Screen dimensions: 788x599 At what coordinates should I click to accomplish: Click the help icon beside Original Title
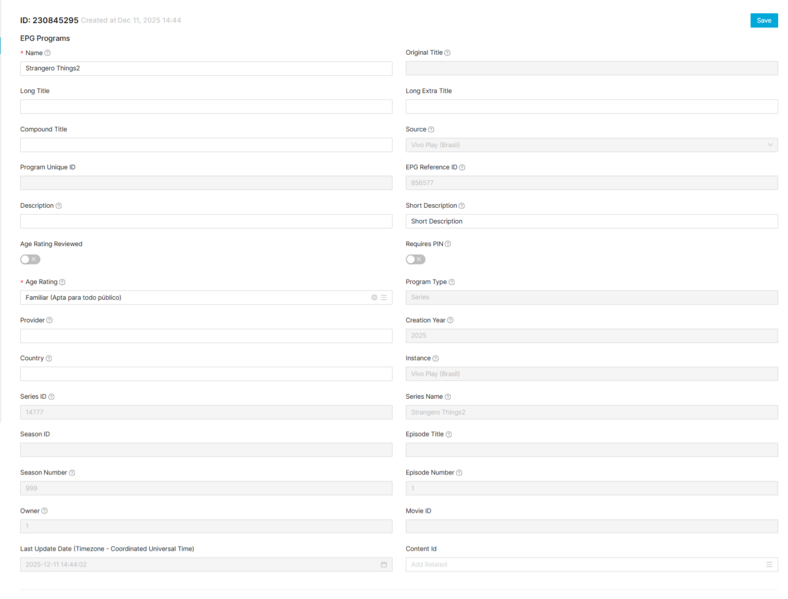pos(447,53)
